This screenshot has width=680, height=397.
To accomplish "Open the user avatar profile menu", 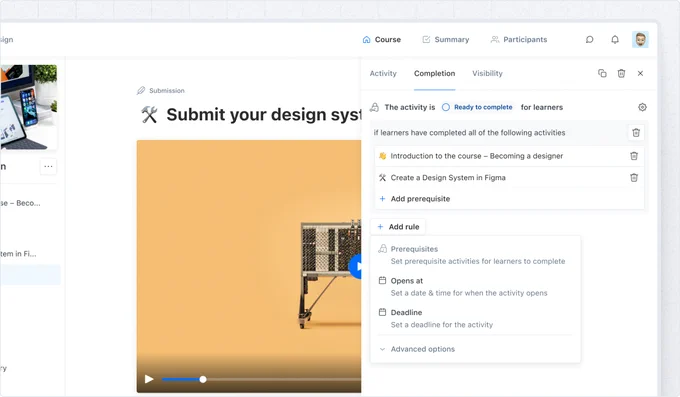I will coord(640,39).
